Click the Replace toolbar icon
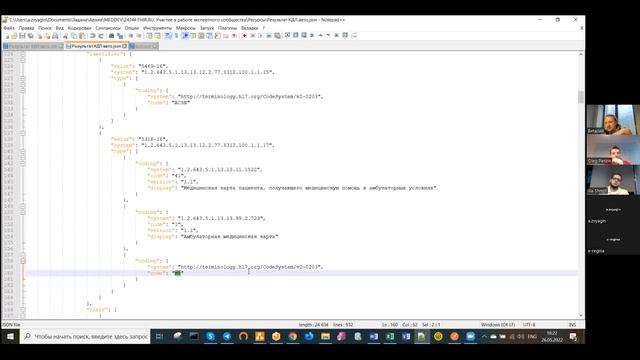The image size is (640, 360). point(120,36)
